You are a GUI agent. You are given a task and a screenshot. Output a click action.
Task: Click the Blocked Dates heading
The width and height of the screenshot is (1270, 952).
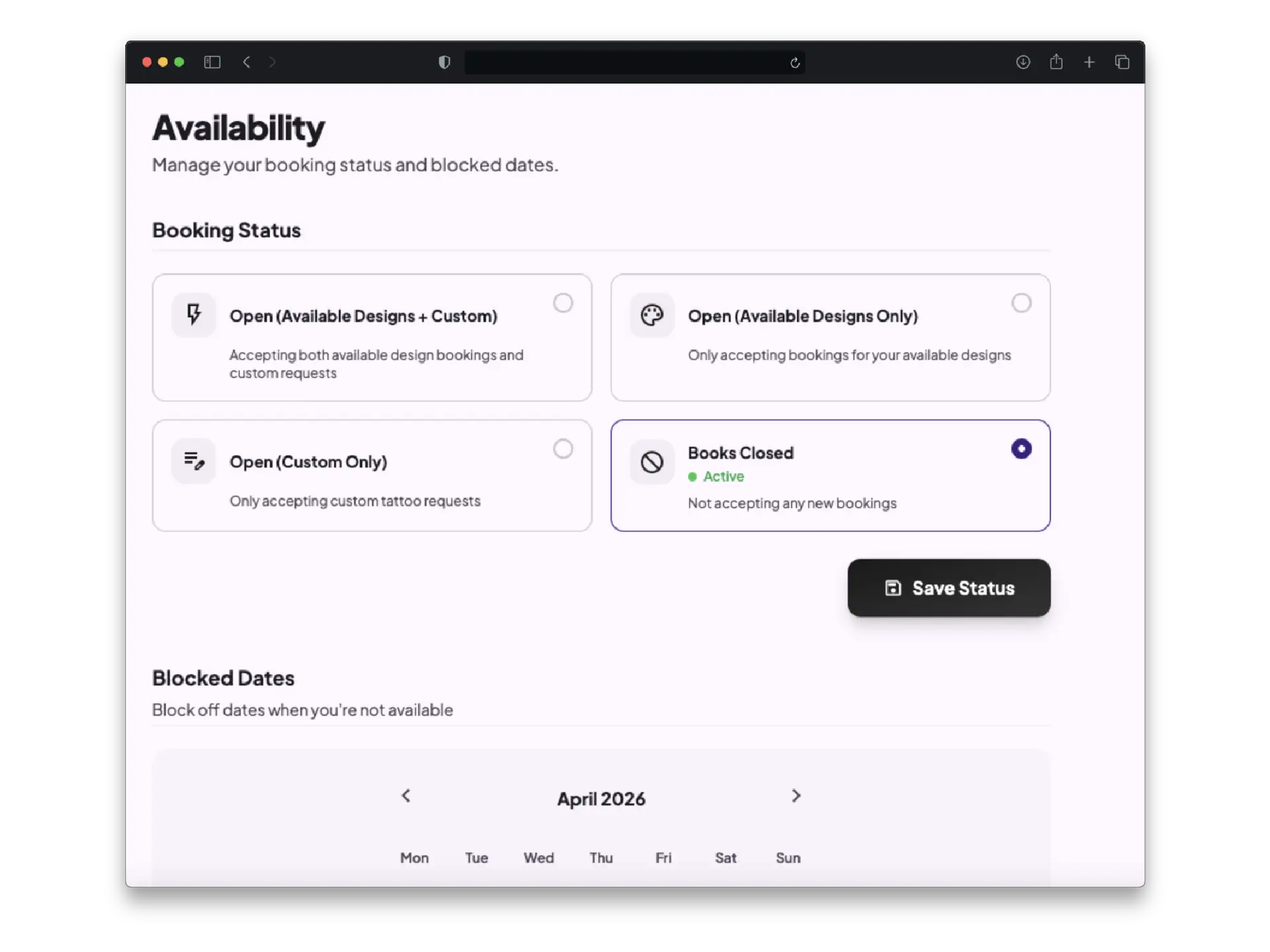(223, 677)
